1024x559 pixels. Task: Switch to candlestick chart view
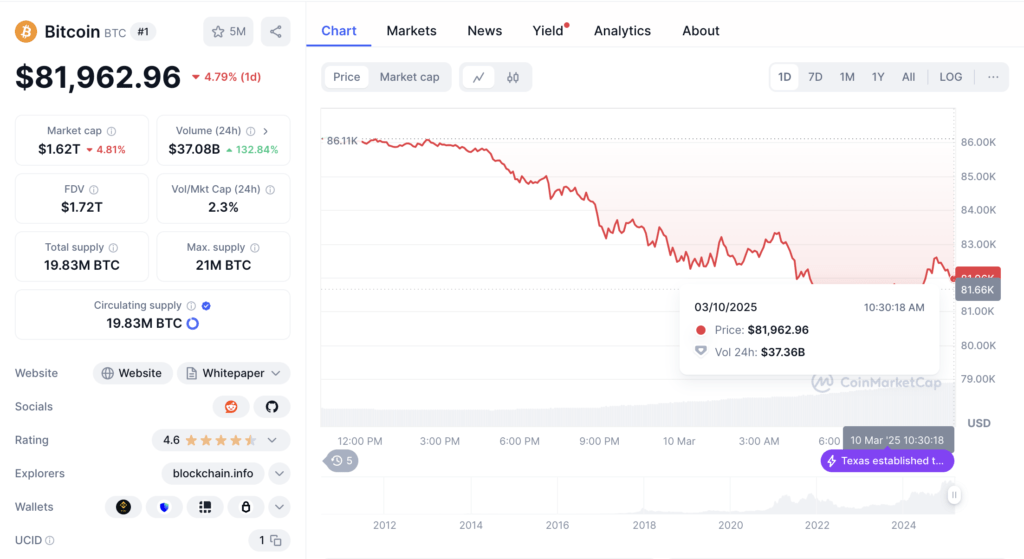513,77
